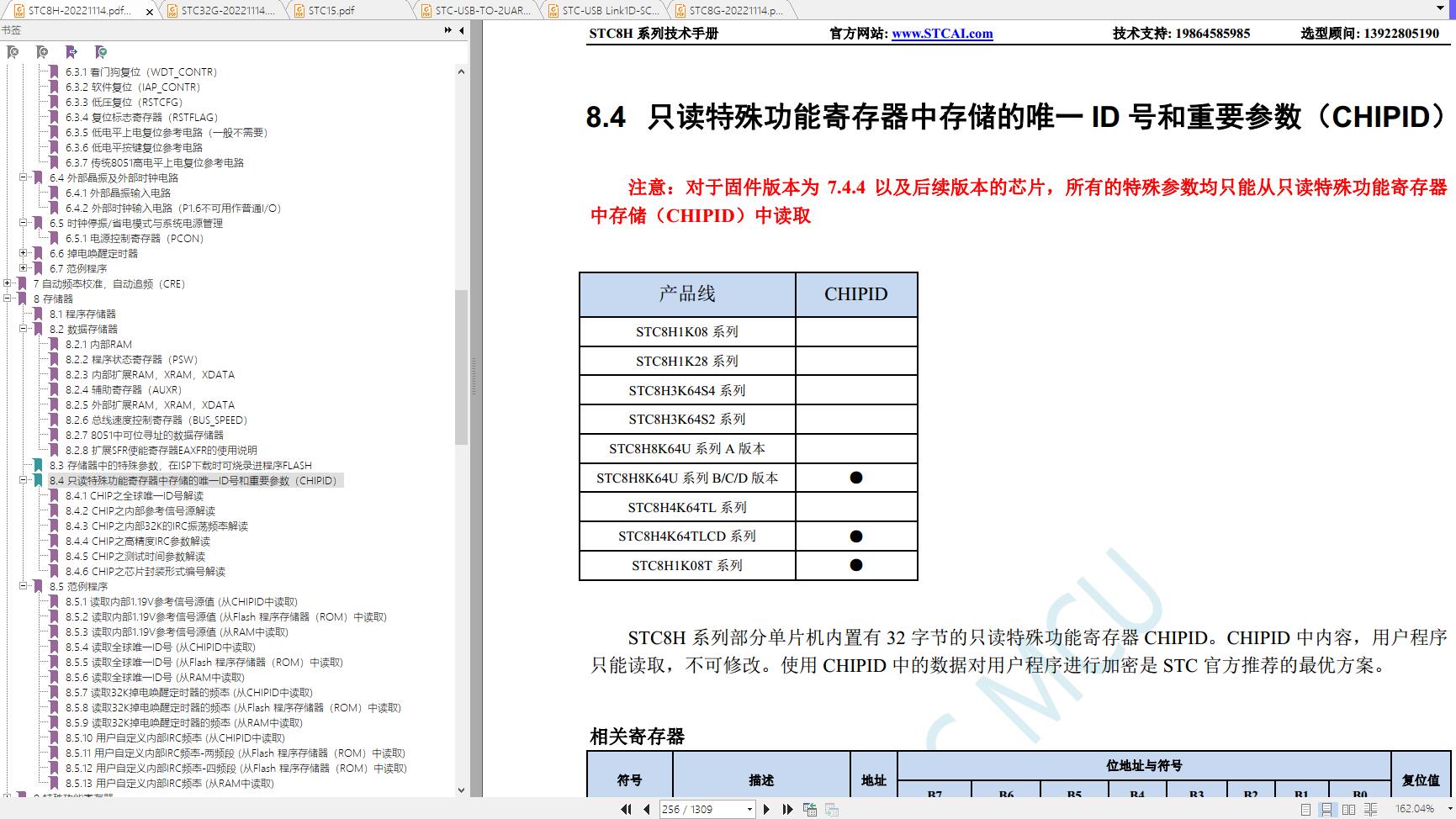Viewport: 1456px width, 819px height.
Task: Go to the previous page
Action: [646, 809]
